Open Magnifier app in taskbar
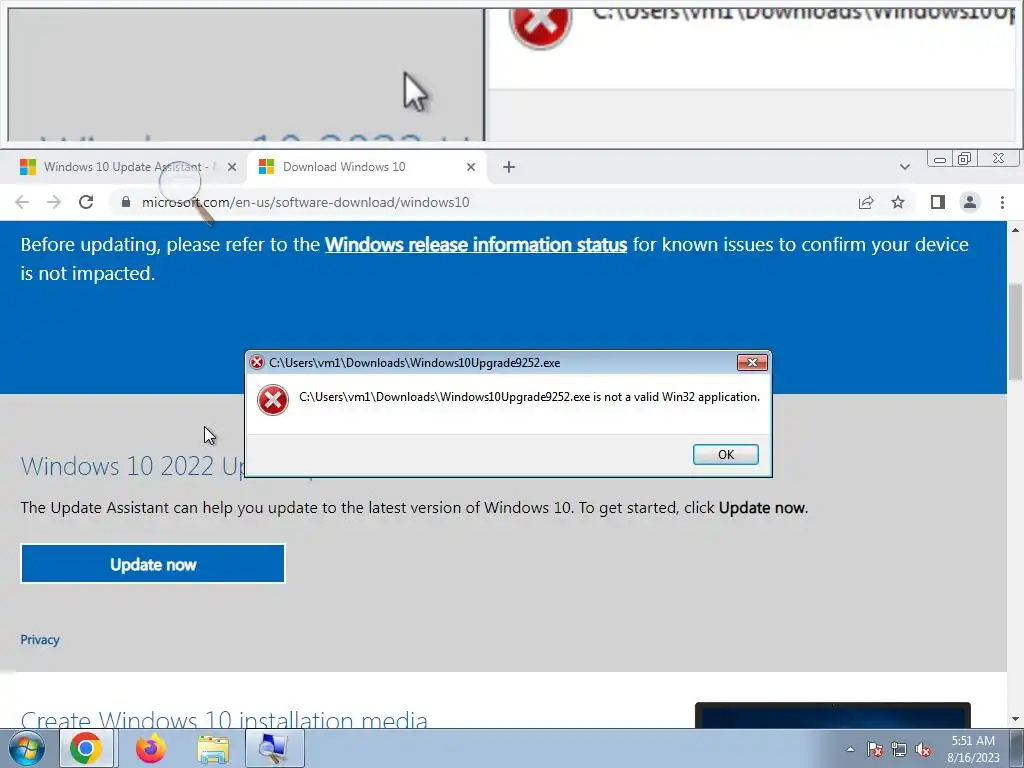 (x=274, y=748)
